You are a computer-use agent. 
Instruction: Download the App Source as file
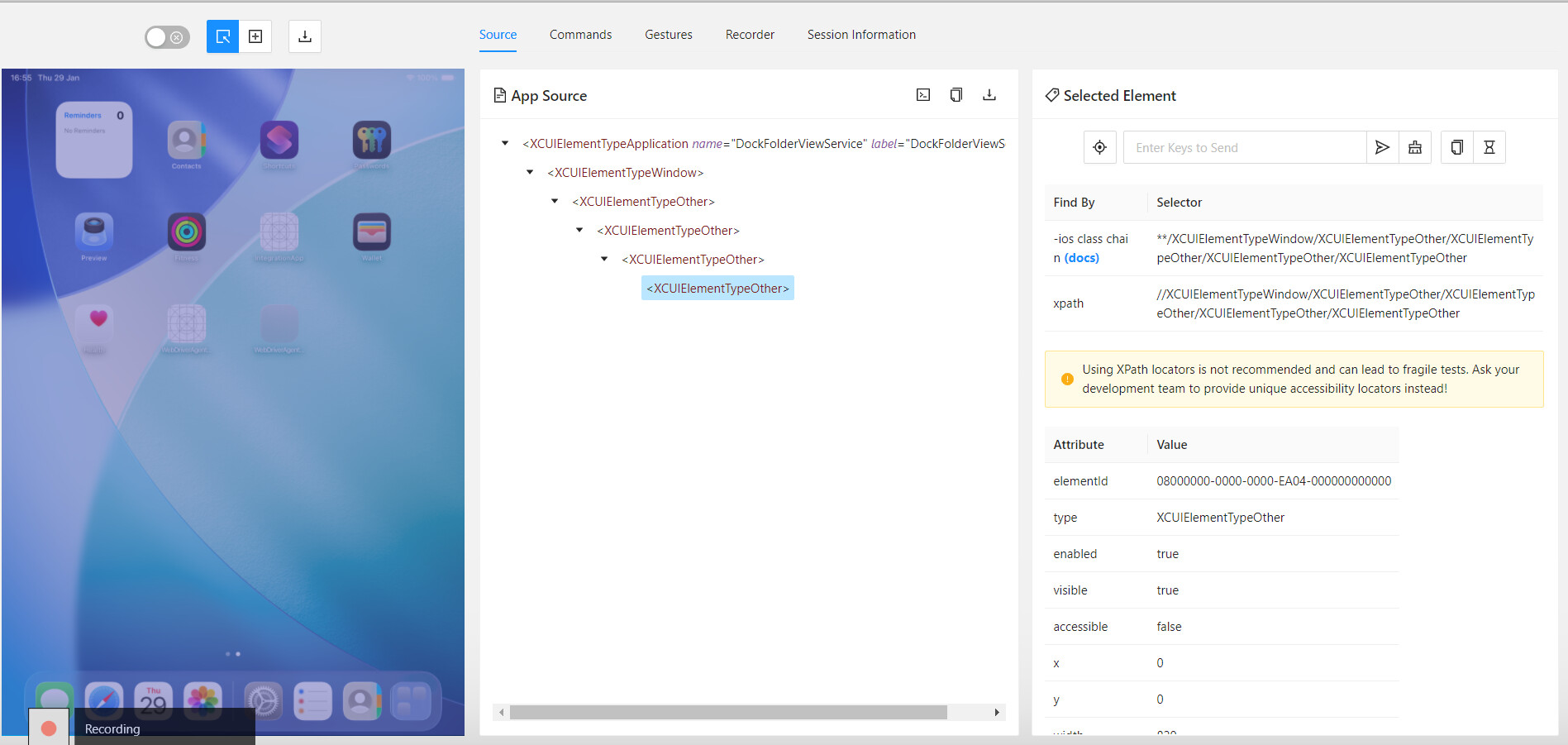click(x=989, y=95)
